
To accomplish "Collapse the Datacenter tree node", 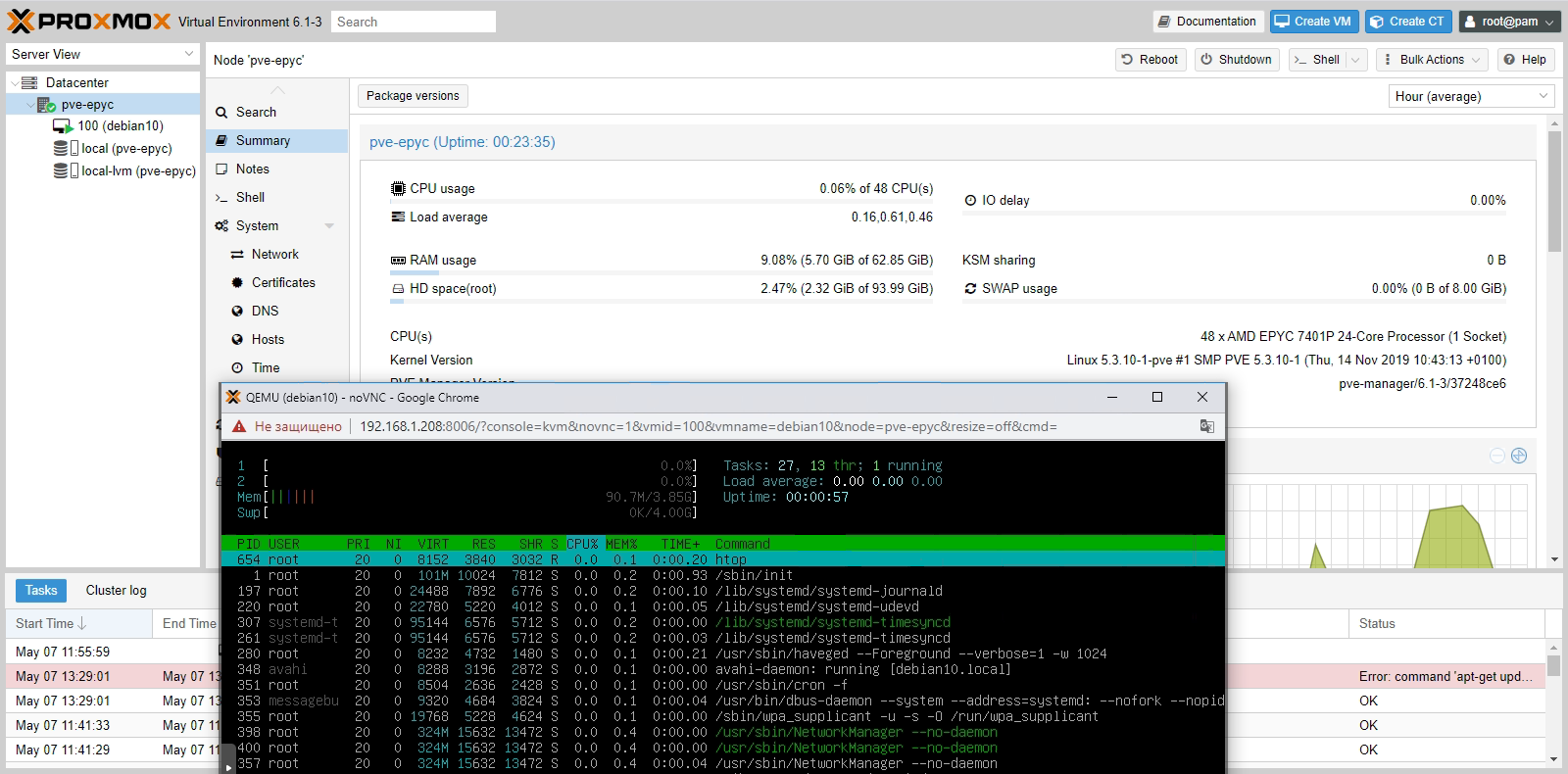I will click(14, 83).
